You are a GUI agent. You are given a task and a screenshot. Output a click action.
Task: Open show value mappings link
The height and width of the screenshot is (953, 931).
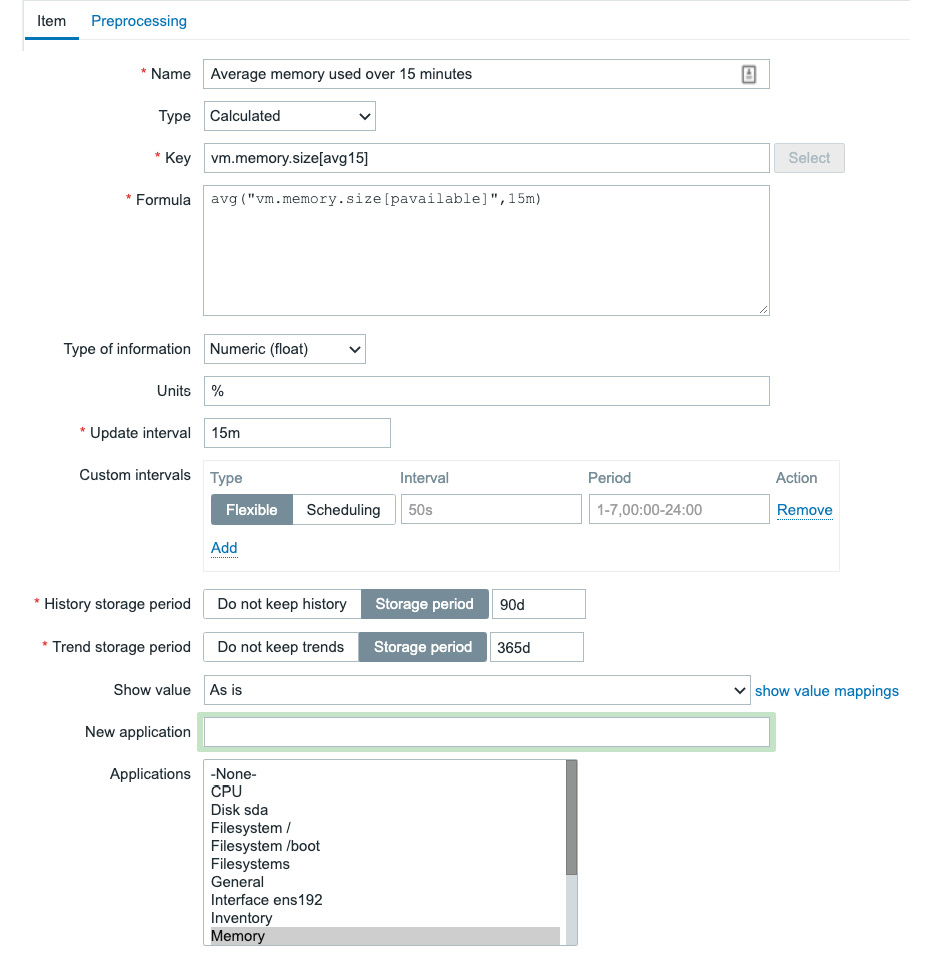826,691
